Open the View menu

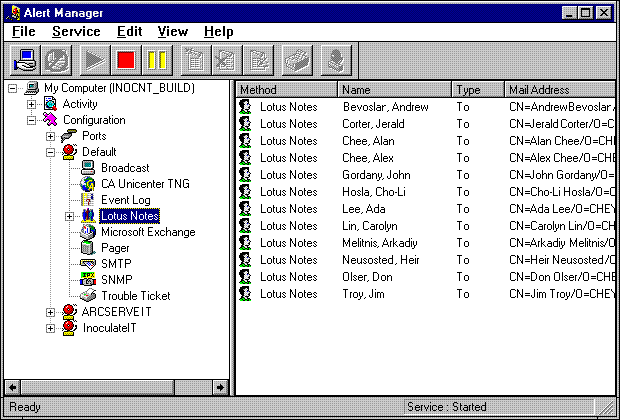click(172, 32)
